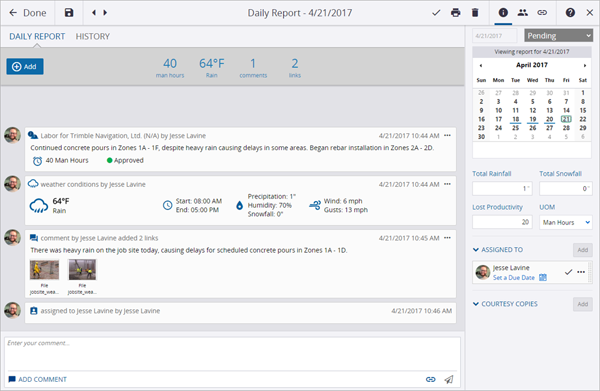Open options menu for comment entry
This screenshot has height=391, width=600.
coord(447,238)
